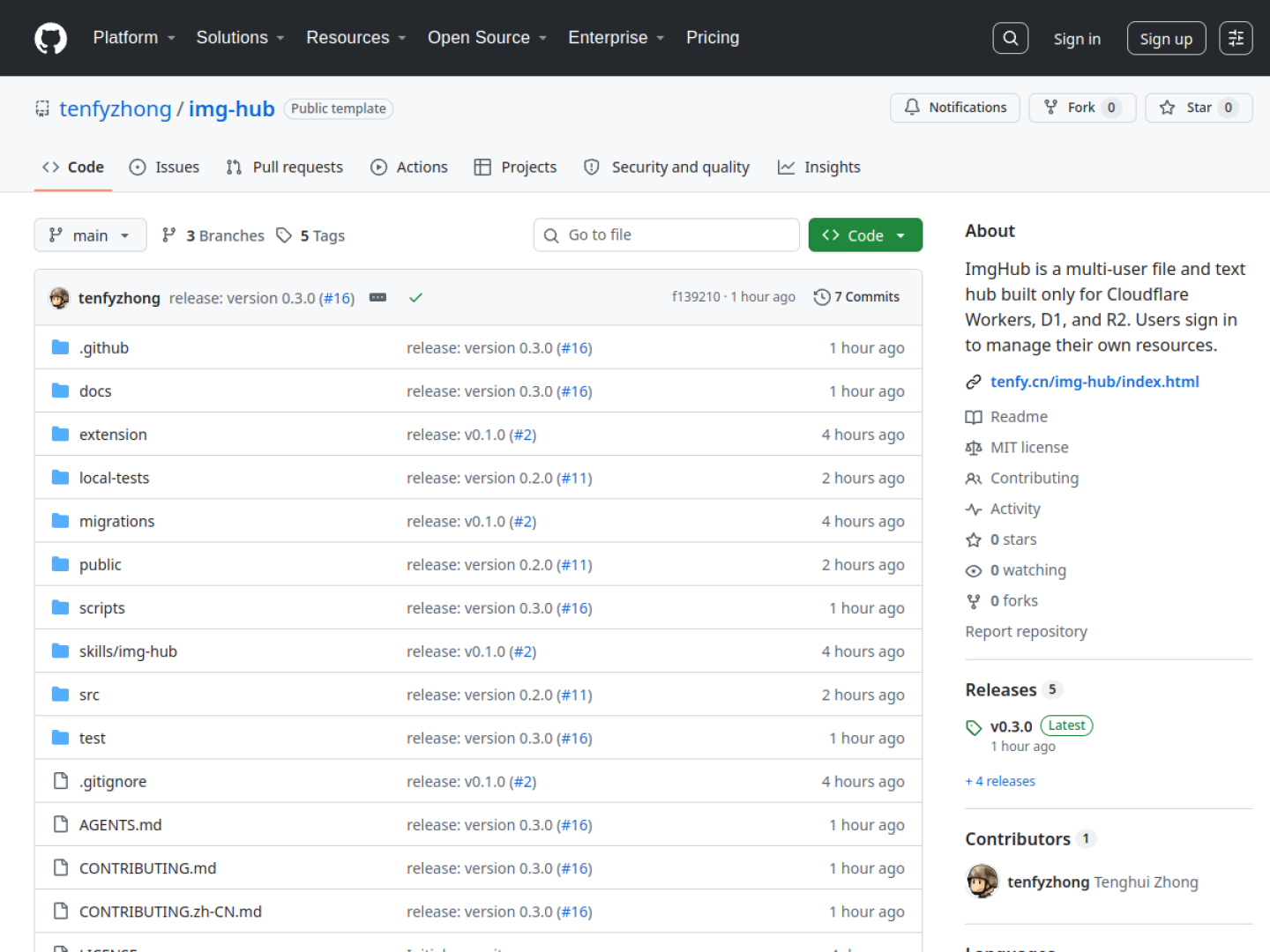This screenshot has height=952, width=1270.
Task: Click the commit history clock icon
Action: (822, 297)
